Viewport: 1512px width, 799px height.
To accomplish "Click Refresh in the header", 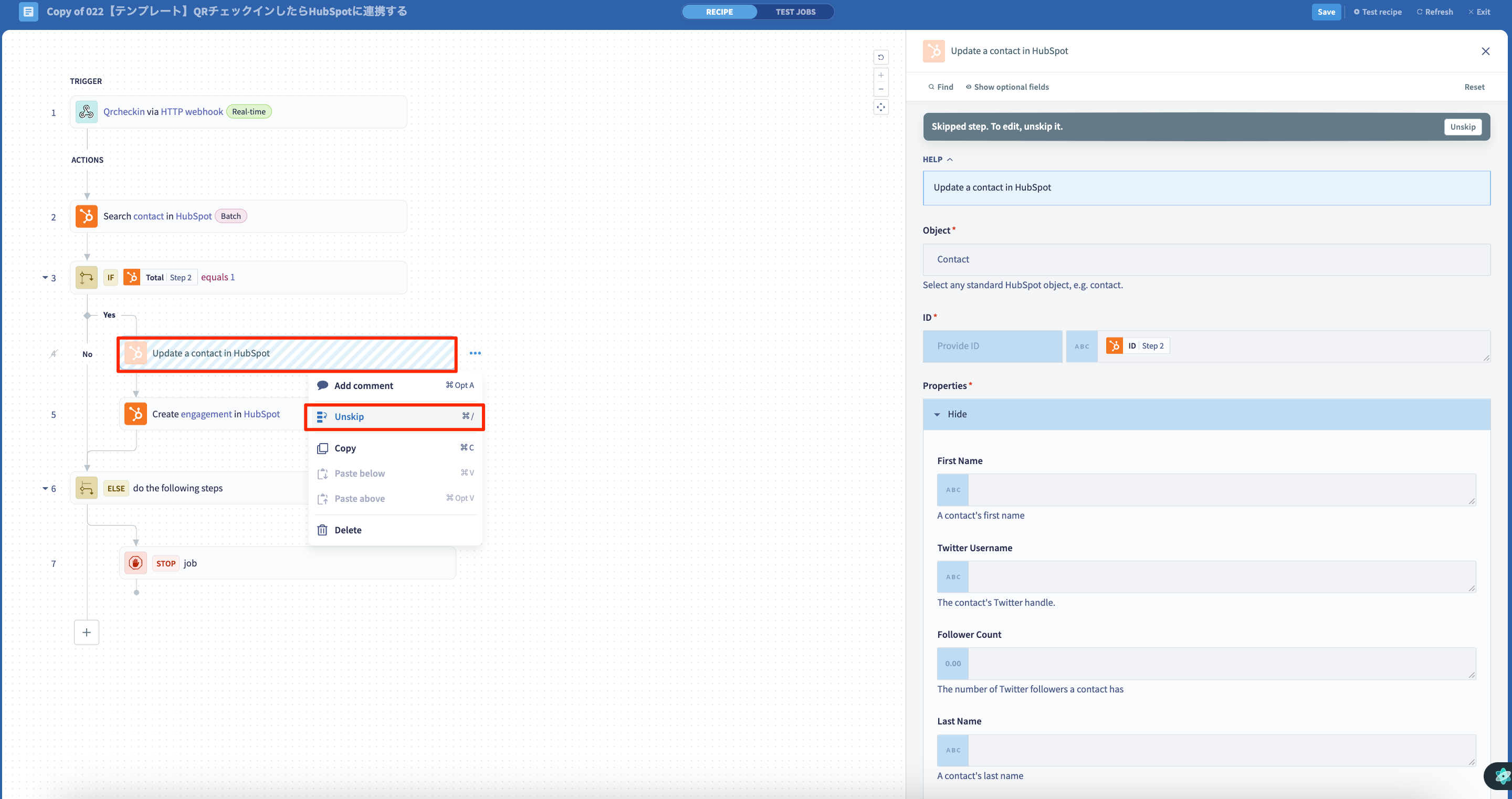I will pyautogui.click(x=1434, y=12).
